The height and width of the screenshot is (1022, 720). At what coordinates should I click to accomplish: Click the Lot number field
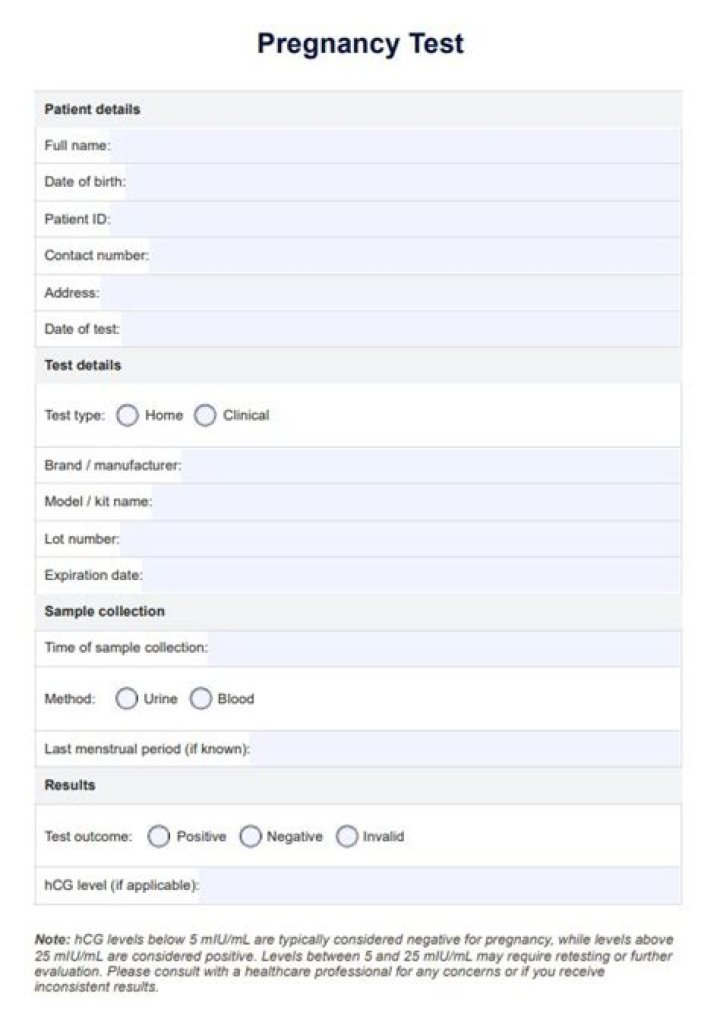[x=401, y=539]
